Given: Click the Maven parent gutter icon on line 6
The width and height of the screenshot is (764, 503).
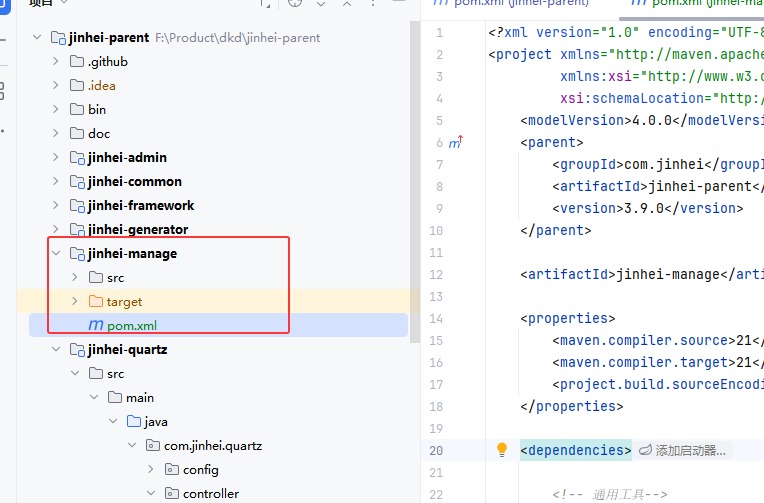Looking at the screenshot, I should coord(455,143).
